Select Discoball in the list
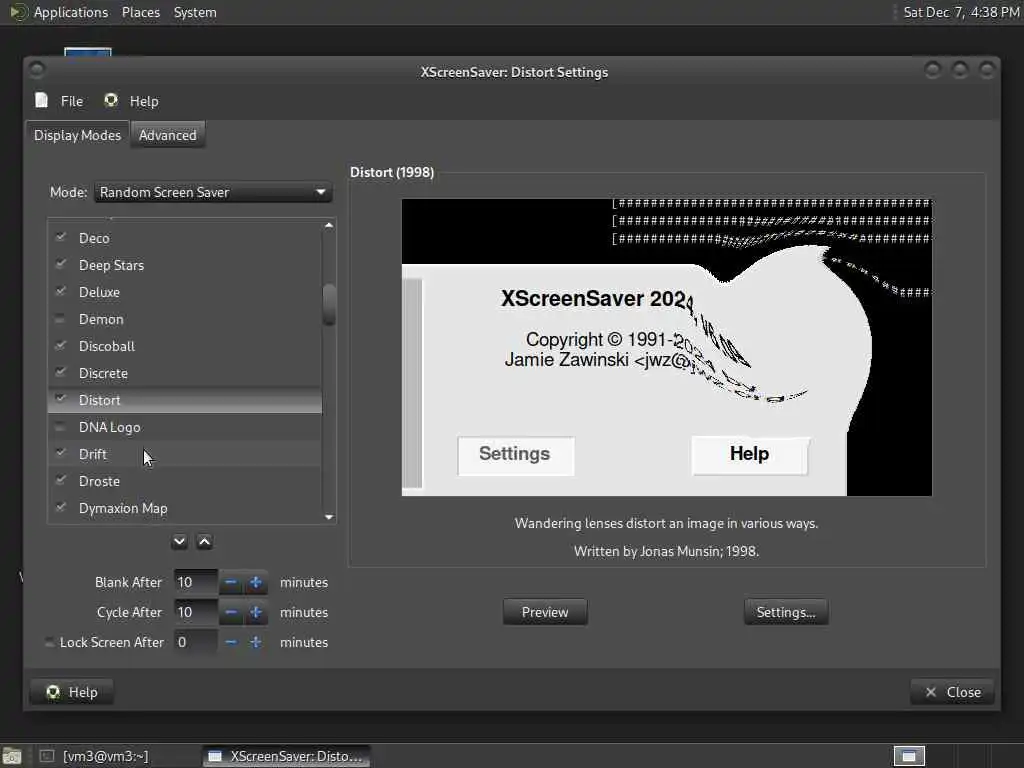Image resolution: width=1024 pixels, height=768 pixels. [x=185, y=346]
